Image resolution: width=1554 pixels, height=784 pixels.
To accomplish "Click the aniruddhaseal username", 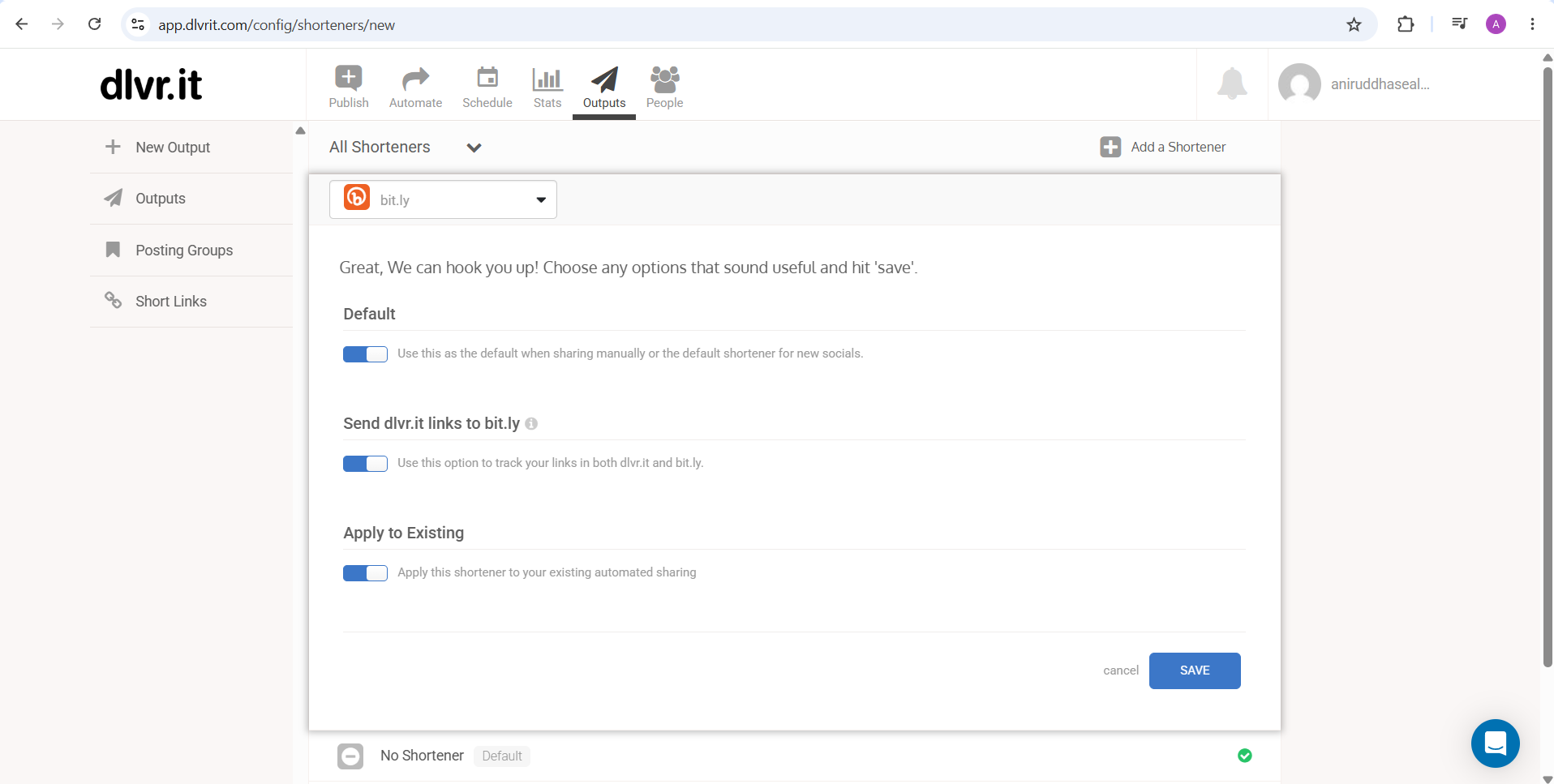I will click(1380, 84).
